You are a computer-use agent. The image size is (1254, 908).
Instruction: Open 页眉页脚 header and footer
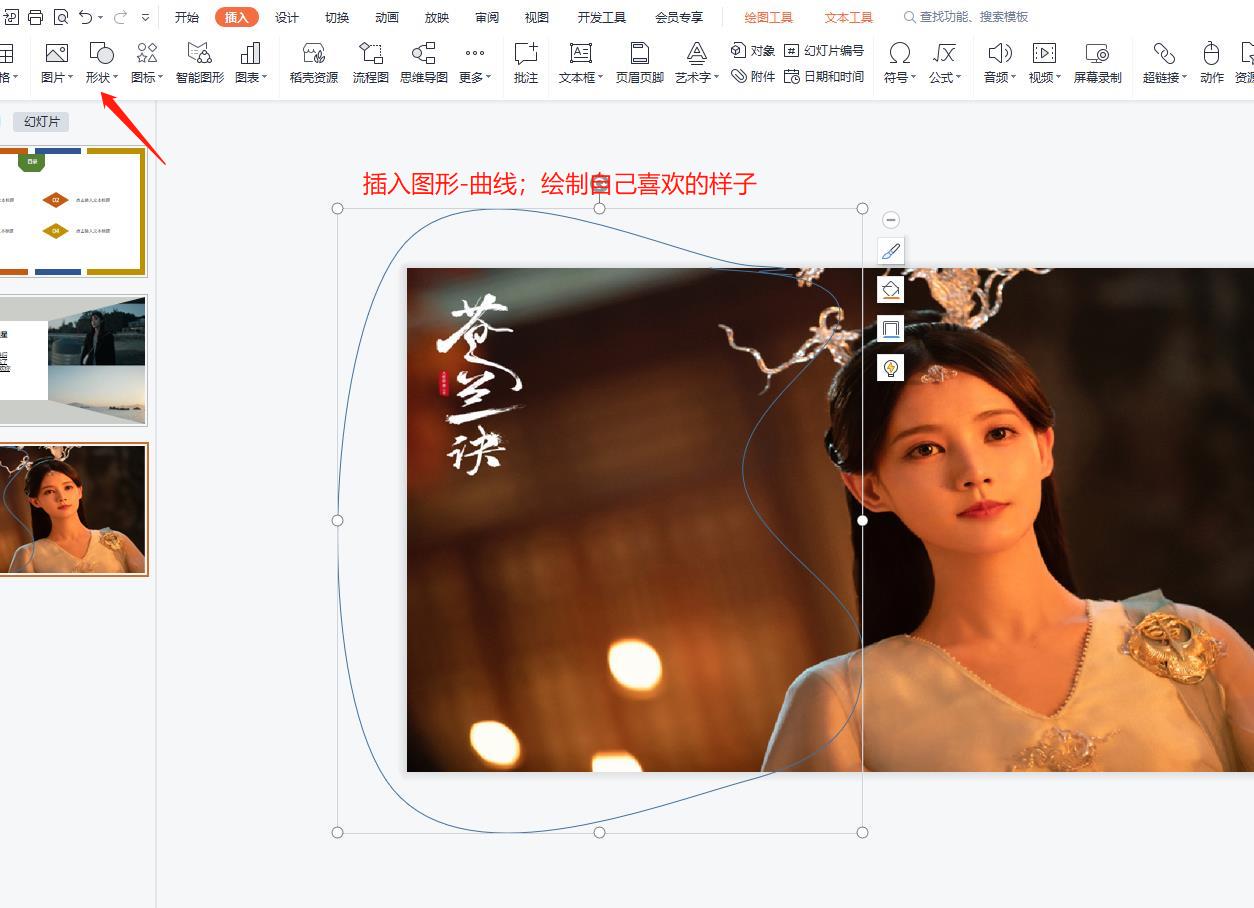click(x=640, y=62)
